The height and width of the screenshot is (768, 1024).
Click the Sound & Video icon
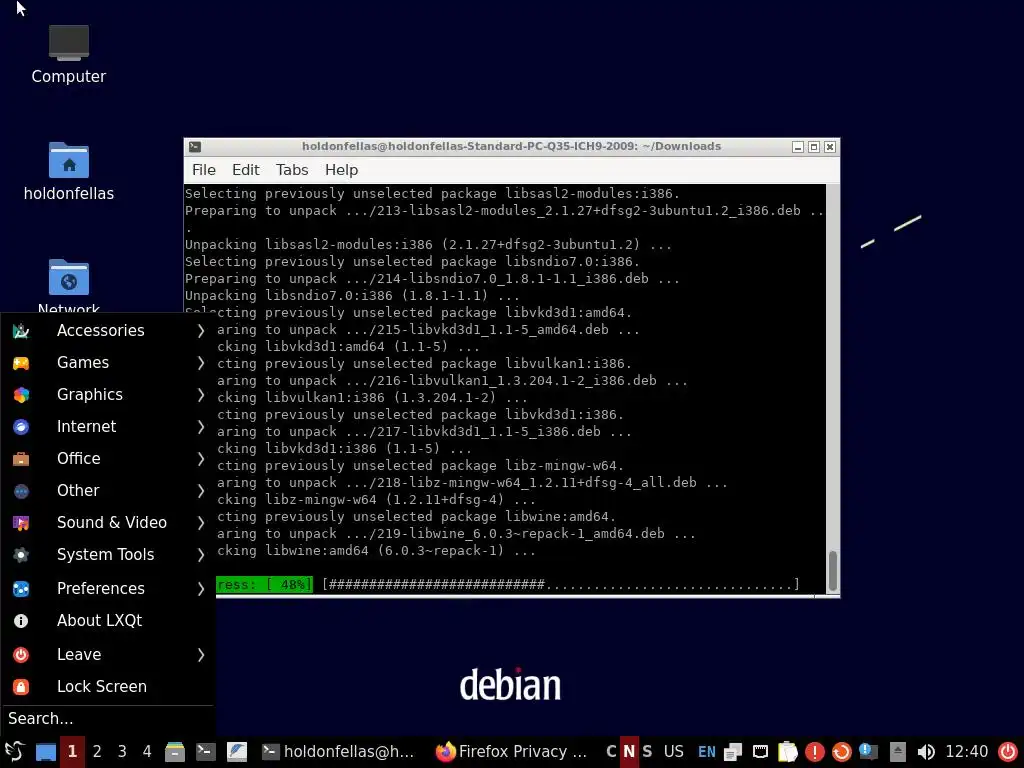[x=21, y=522]
